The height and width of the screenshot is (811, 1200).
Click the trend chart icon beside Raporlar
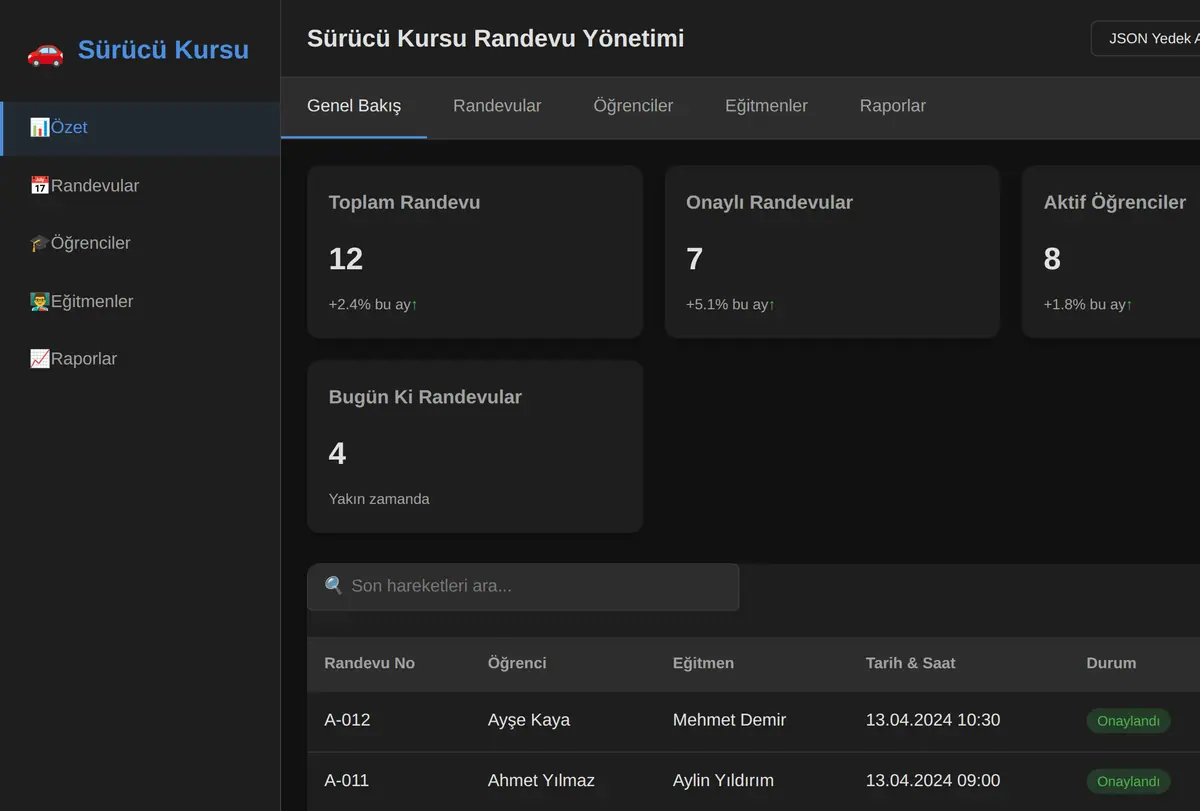click(40, 359)
